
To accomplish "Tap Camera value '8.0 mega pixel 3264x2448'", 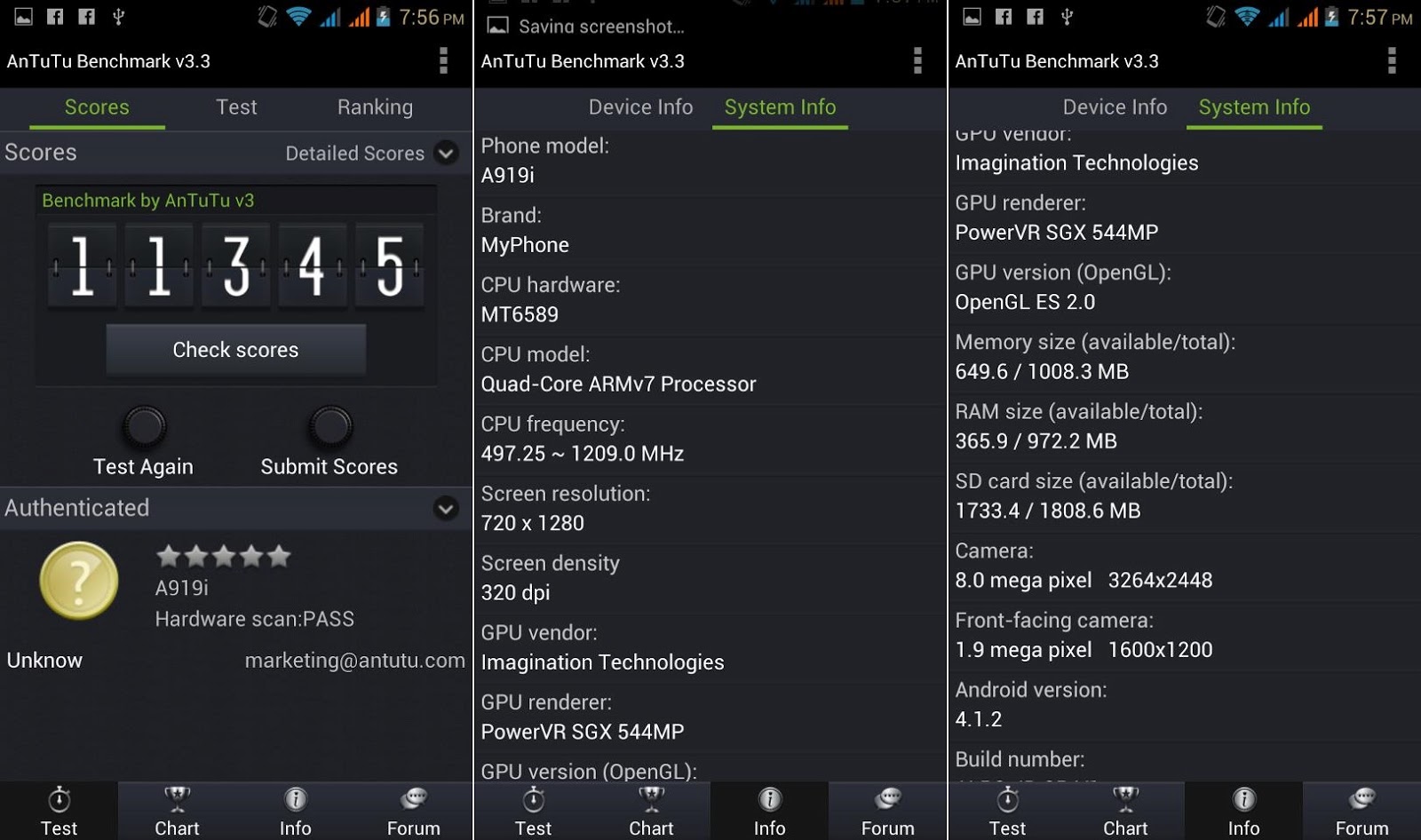I will pyautogui.click(x=1084, y=580).
